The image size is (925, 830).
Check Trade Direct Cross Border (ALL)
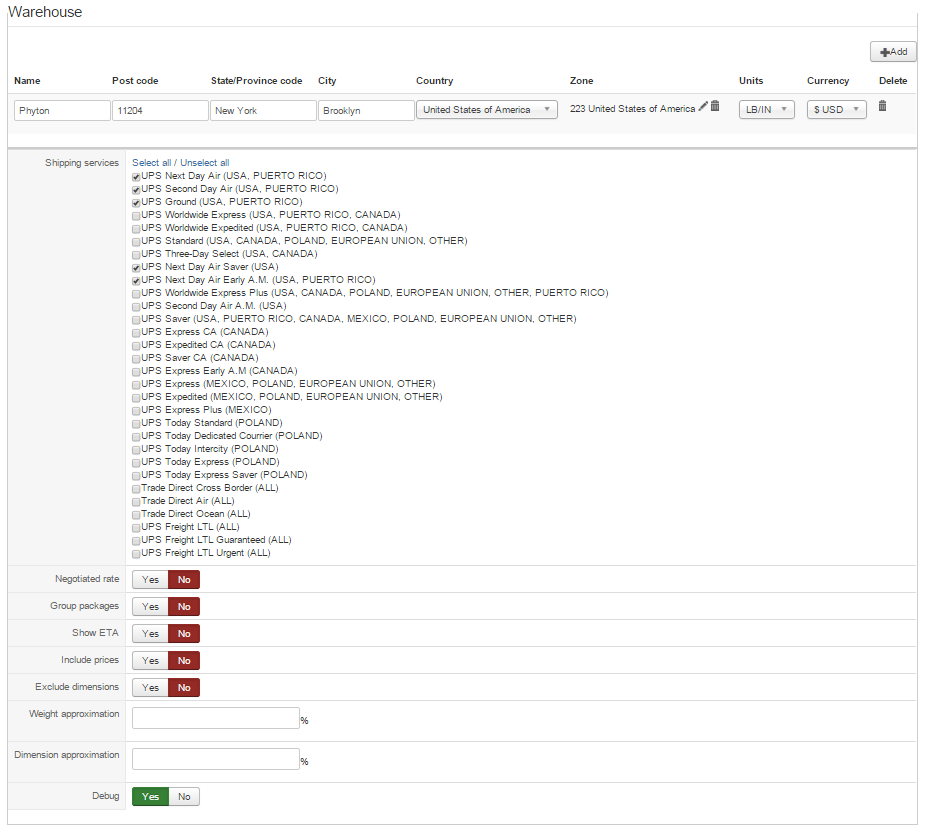coord(136,488)
